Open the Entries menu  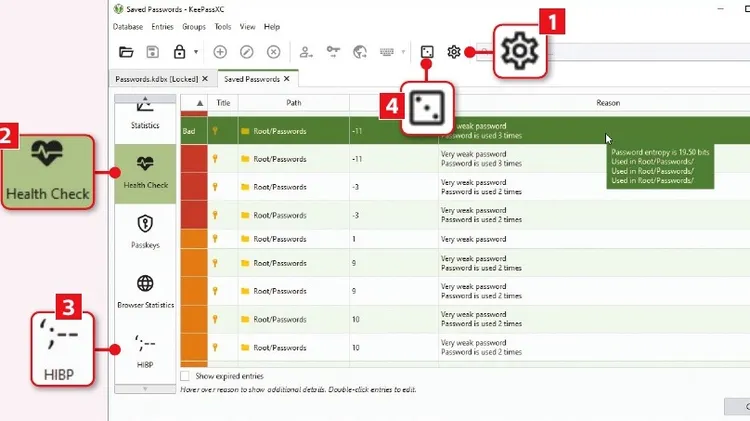162,27
